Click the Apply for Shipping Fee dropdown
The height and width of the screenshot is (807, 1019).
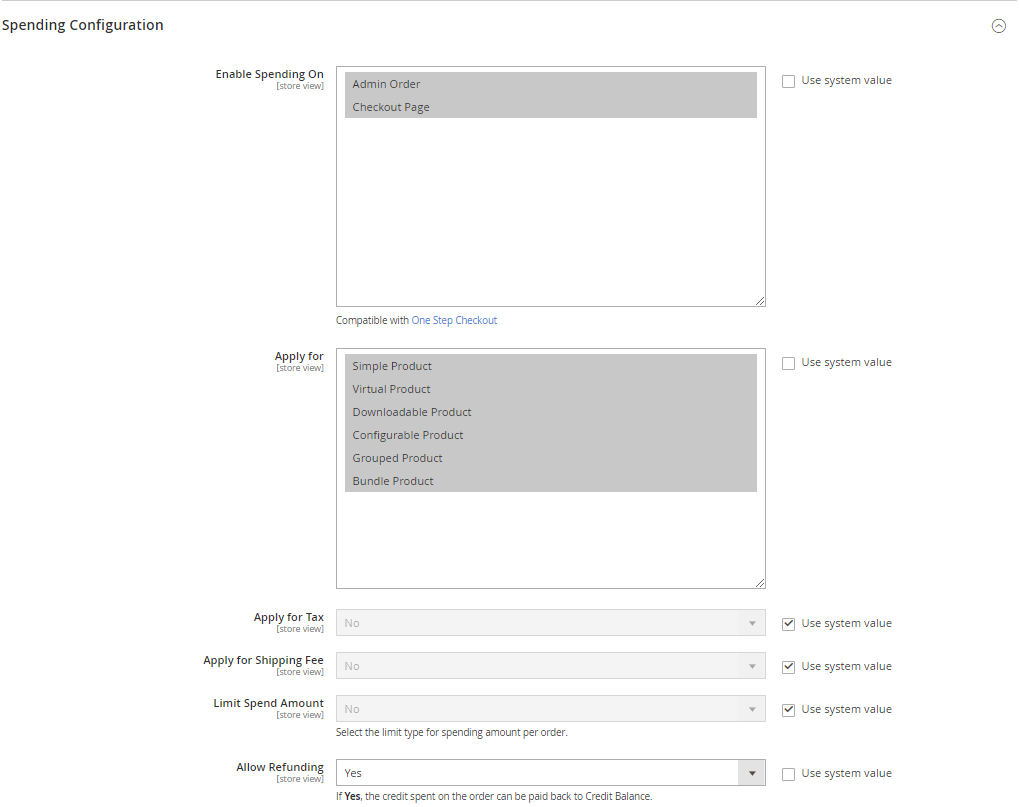pyautogui.click(x=550, y=666)
